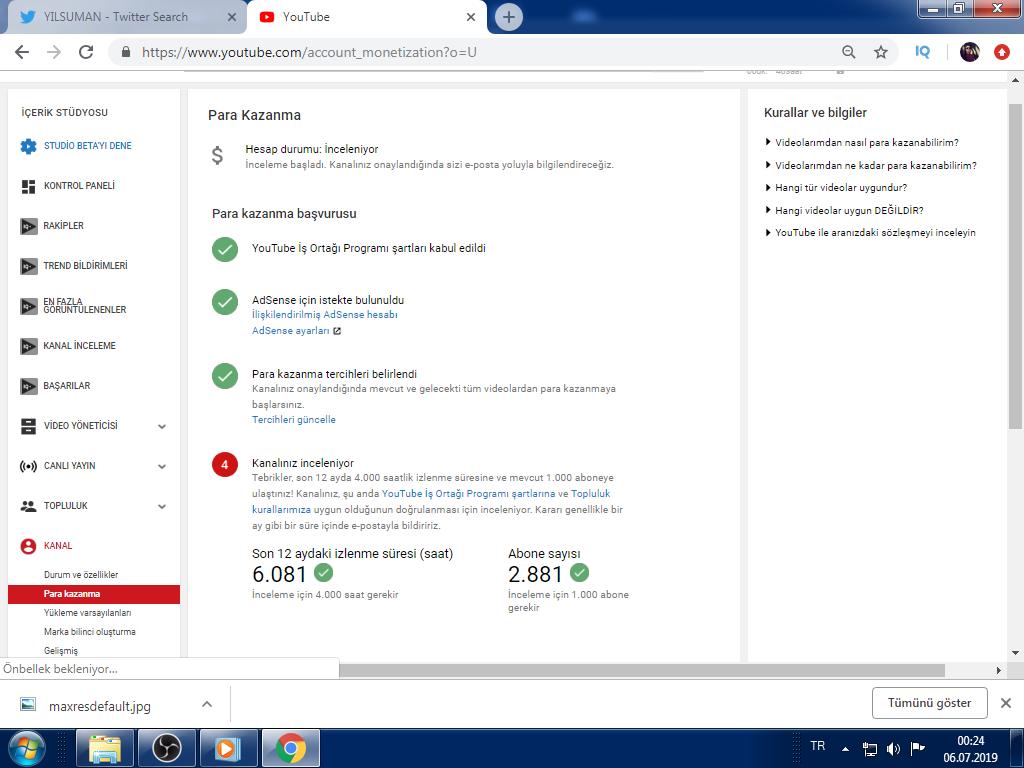Image resolution: width=1024 pixels, height=768 pixels.
Task: Select the YouTube browser tab
Action: coord(366,17)
